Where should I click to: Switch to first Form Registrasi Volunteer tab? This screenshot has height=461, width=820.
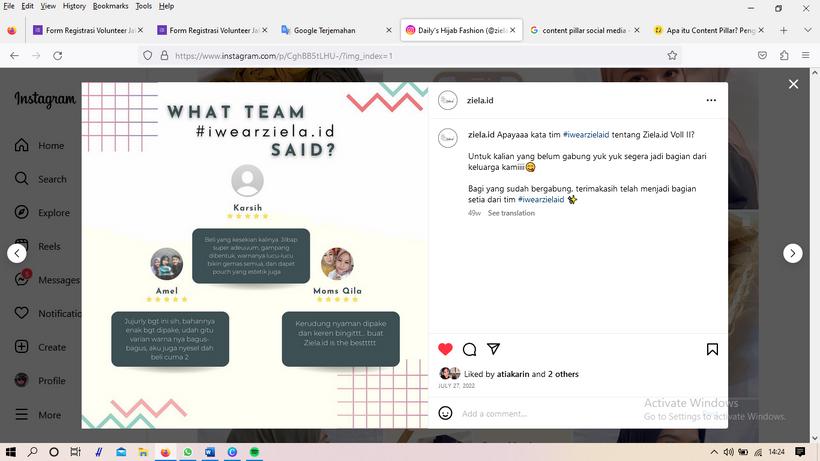(87, 30)
